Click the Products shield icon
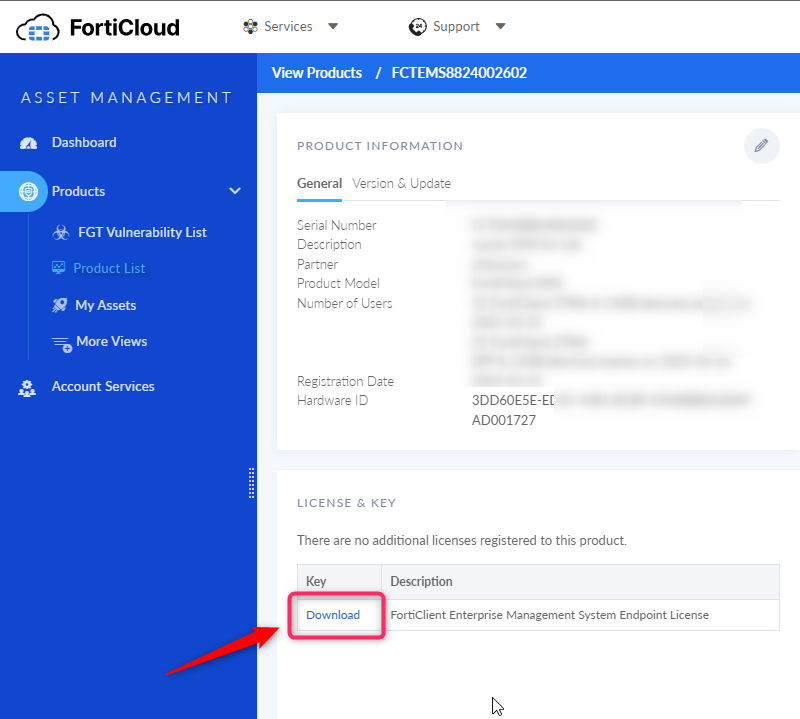The width and height of the screenshot is (800, 719). [x=28, y=191]
